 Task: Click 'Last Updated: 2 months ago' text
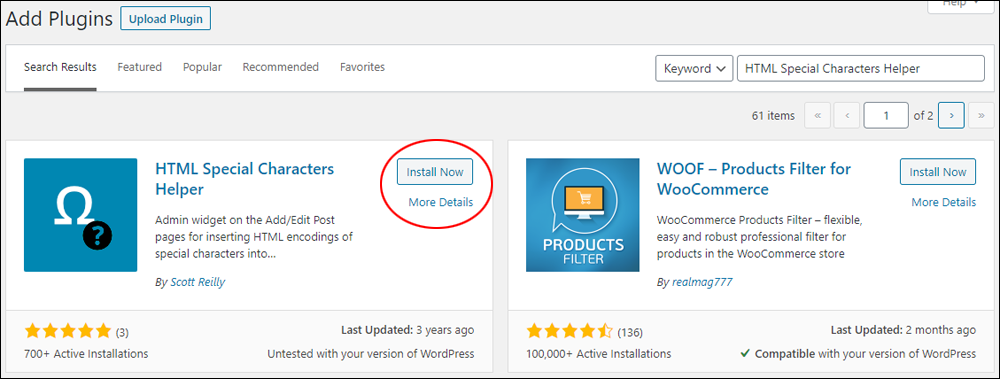[903, 331]
